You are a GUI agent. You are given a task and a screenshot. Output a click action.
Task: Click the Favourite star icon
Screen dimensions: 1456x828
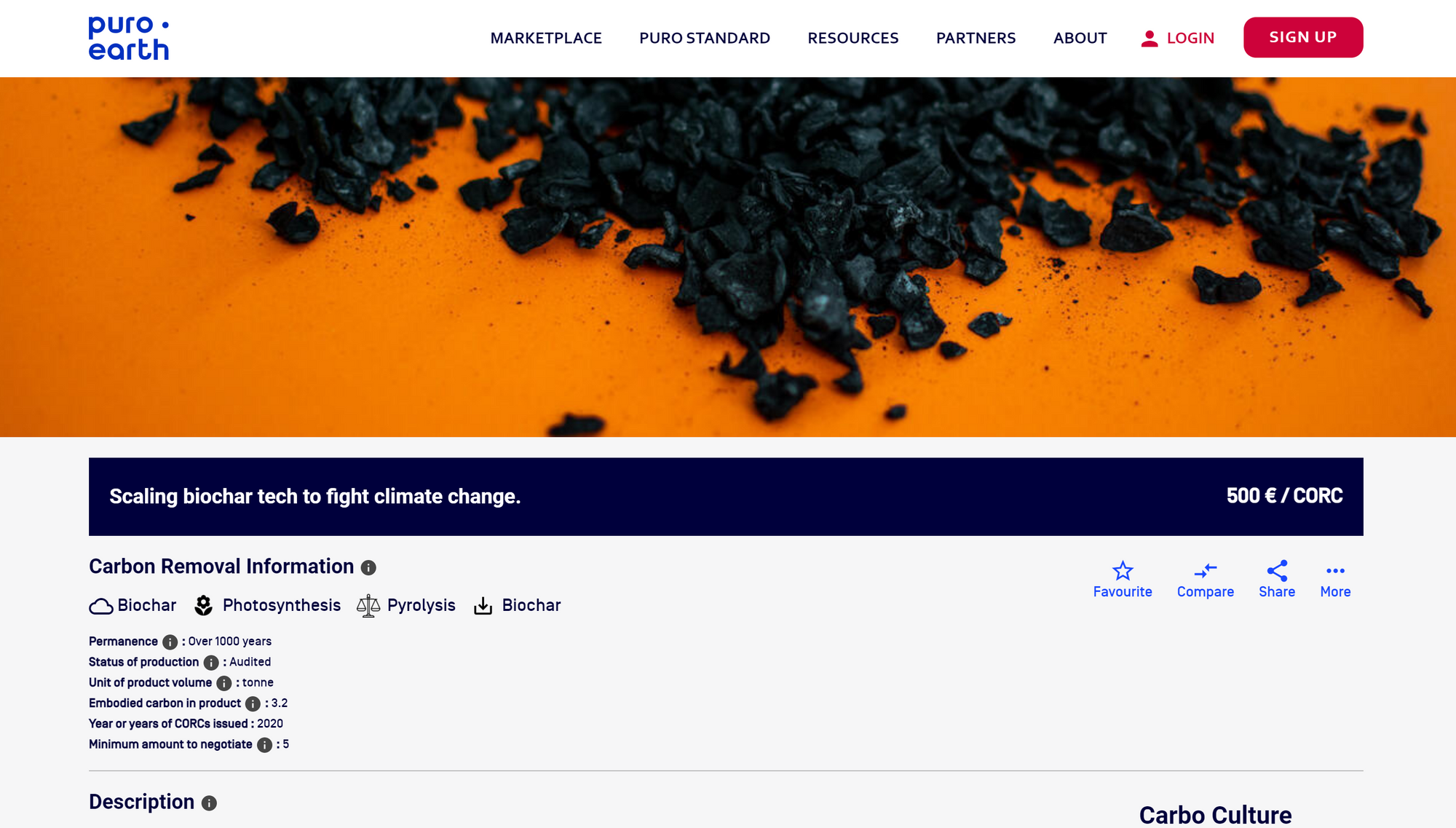(1122, 571)
